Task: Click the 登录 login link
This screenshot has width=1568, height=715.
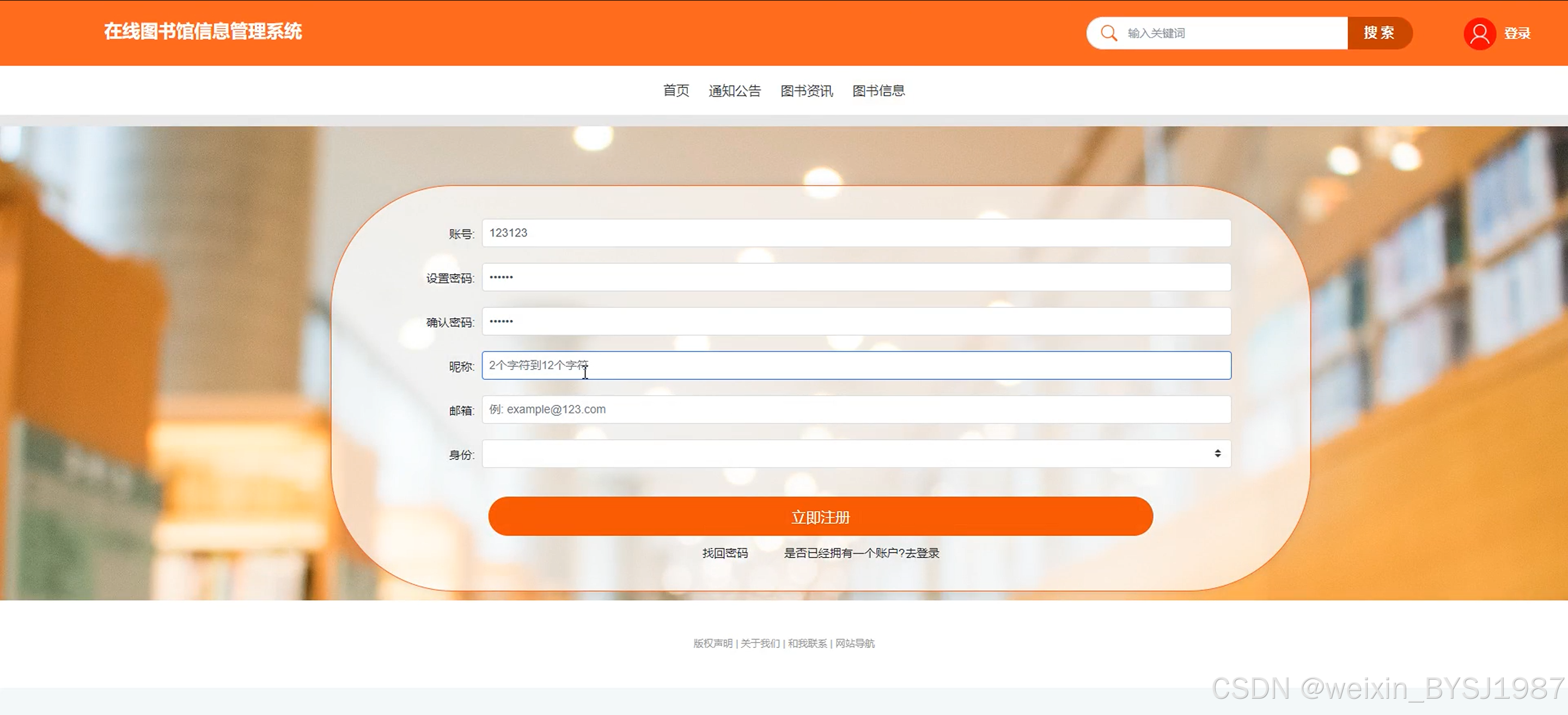Action: pos(1517,33)
